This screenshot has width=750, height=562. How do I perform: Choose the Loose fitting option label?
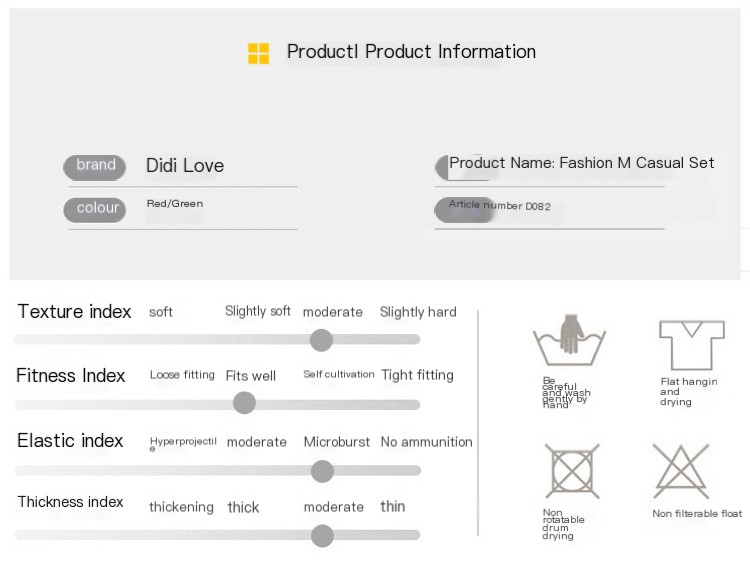click(x=182, y=375)
